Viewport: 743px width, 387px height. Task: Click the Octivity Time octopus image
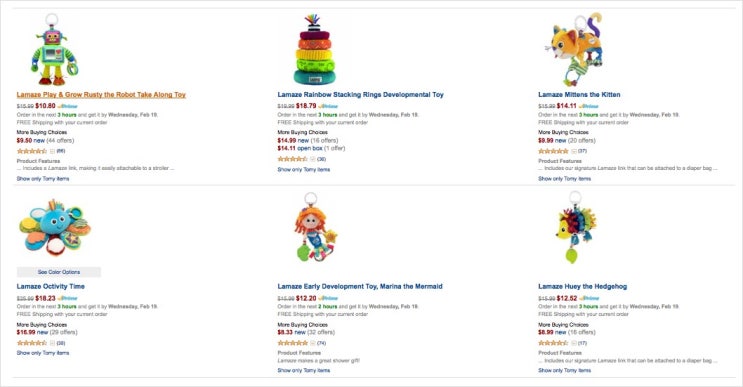[54, 228]
